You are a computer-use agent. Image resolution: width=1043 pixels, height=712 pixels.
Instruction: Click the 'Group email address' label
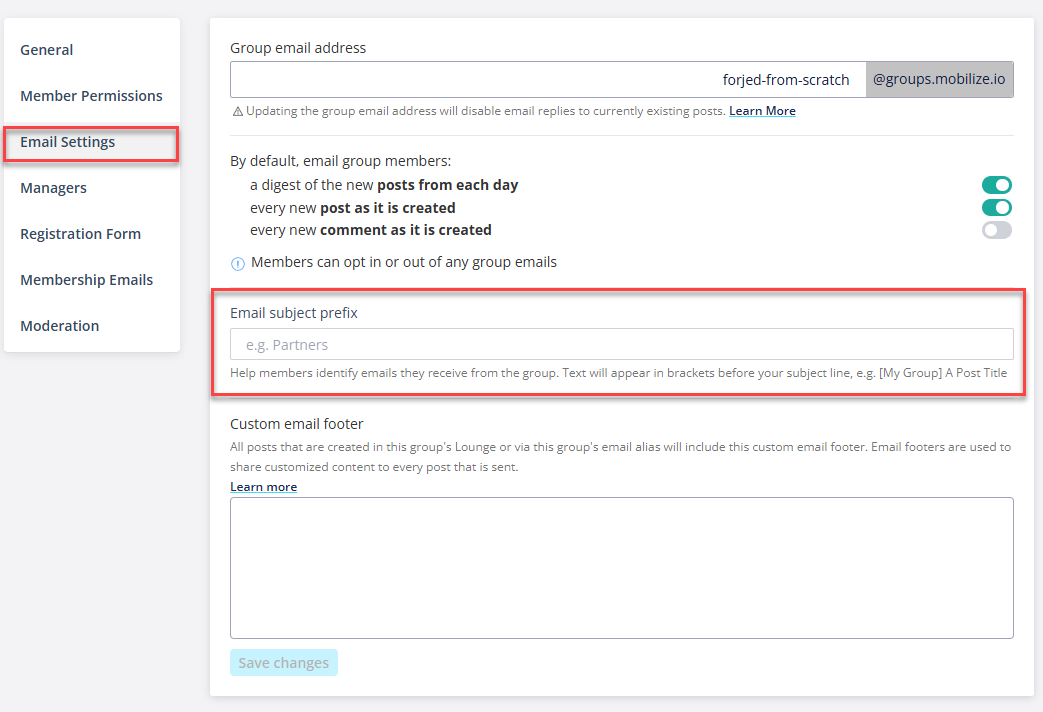pyautogui.click(x=298, y=48)
